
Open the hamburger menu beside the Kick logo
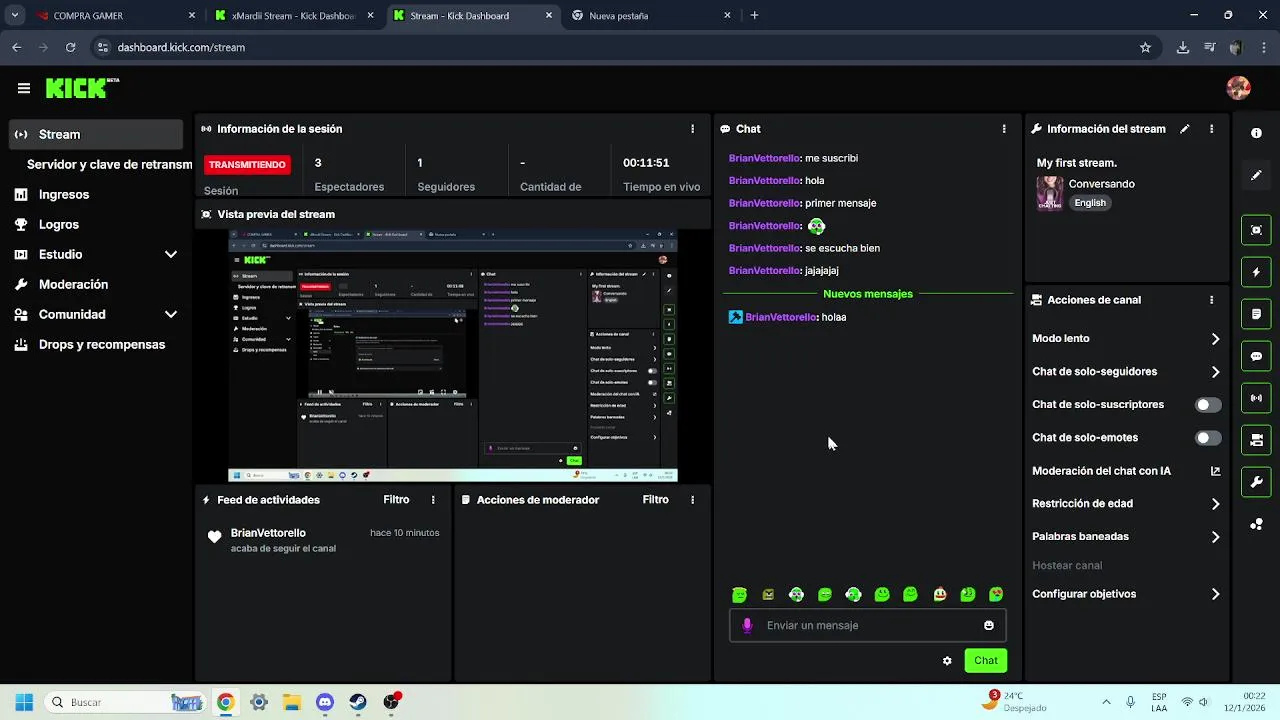point(24,88)
